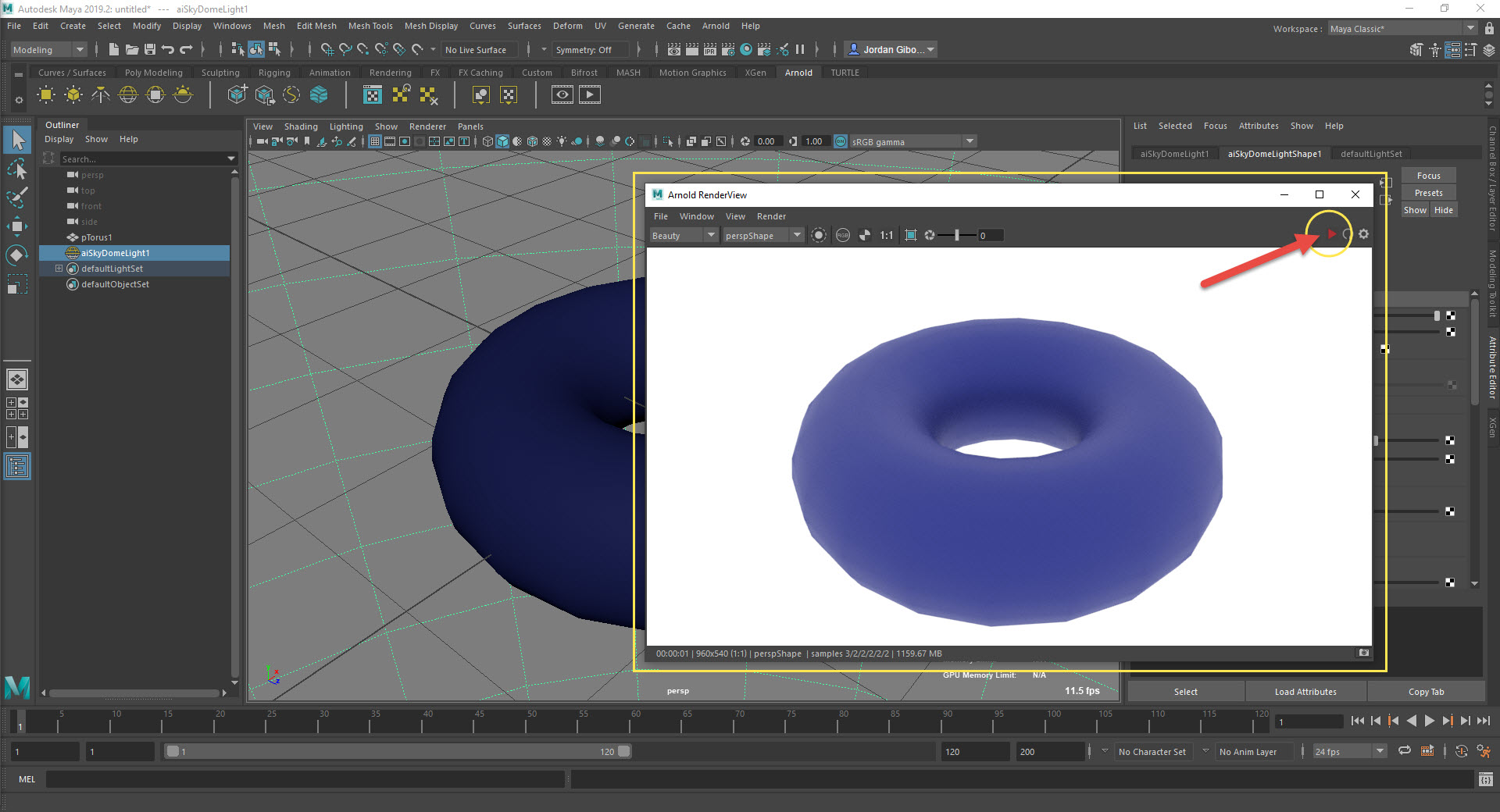Click the Arnold Physical Sky shelf icon
The width and height of the screenshot is (1500, 812).
[x=183, y=95]
